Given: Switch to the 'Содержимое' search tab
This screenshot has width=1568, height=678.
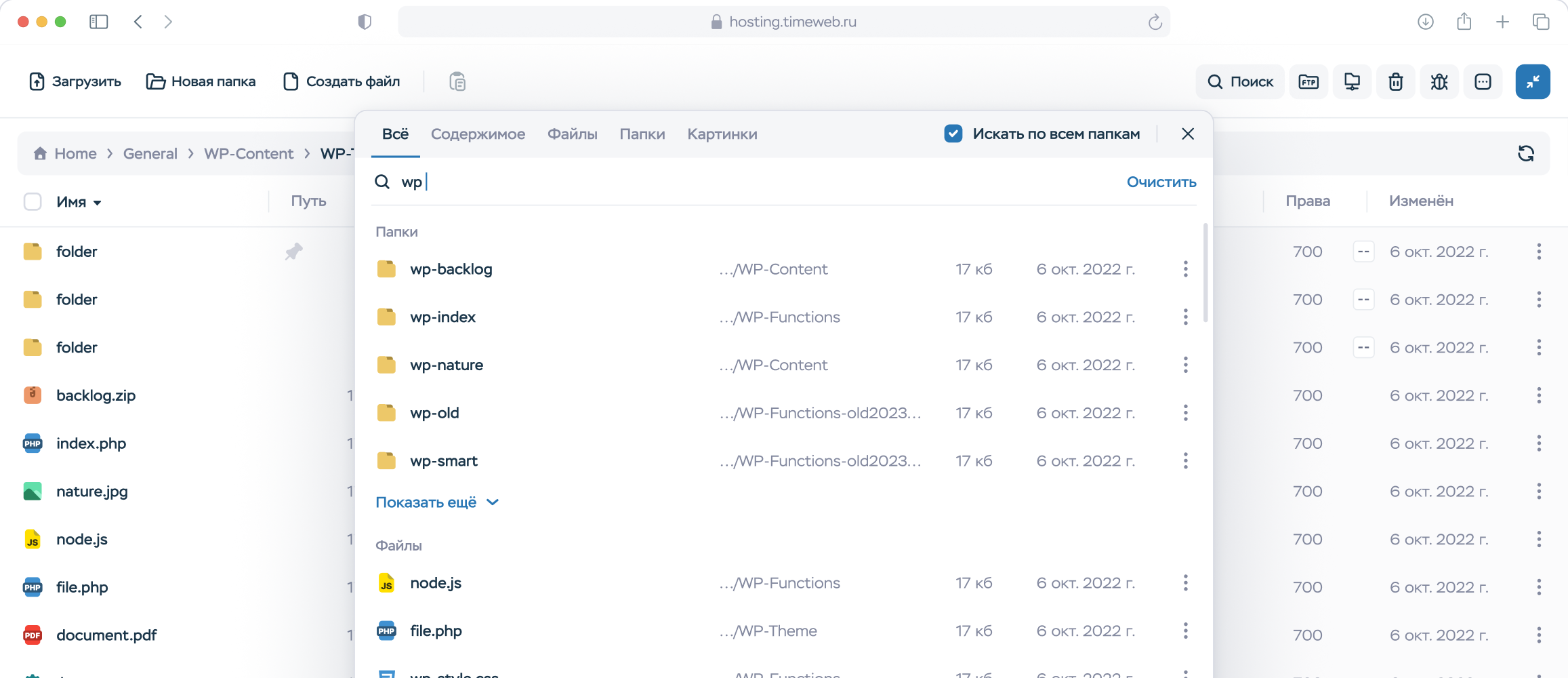Looking at the screenshot, I should [x=478, y=134].
